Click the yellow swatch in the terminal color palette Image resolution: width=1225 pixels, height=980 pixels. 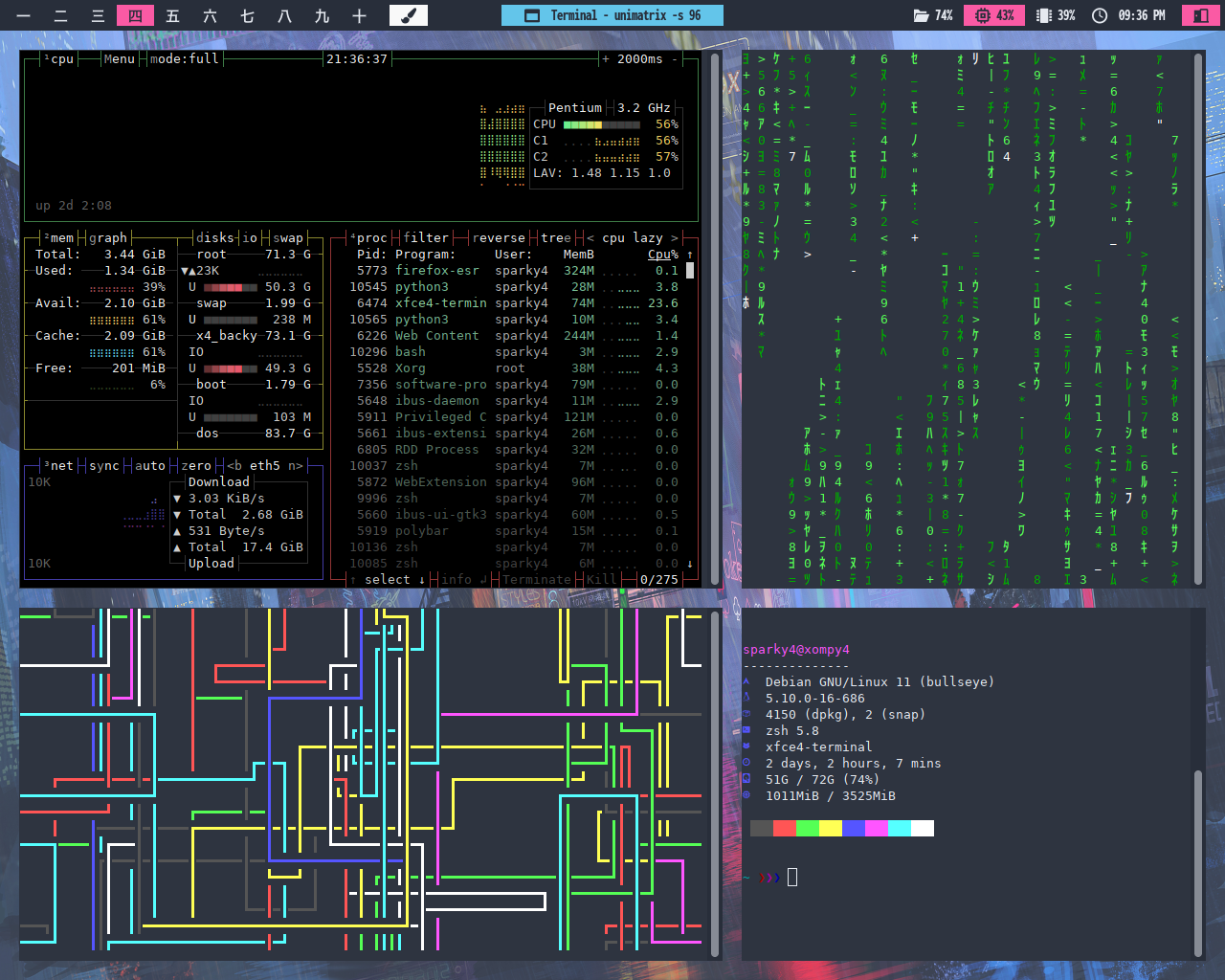(831, 828)
